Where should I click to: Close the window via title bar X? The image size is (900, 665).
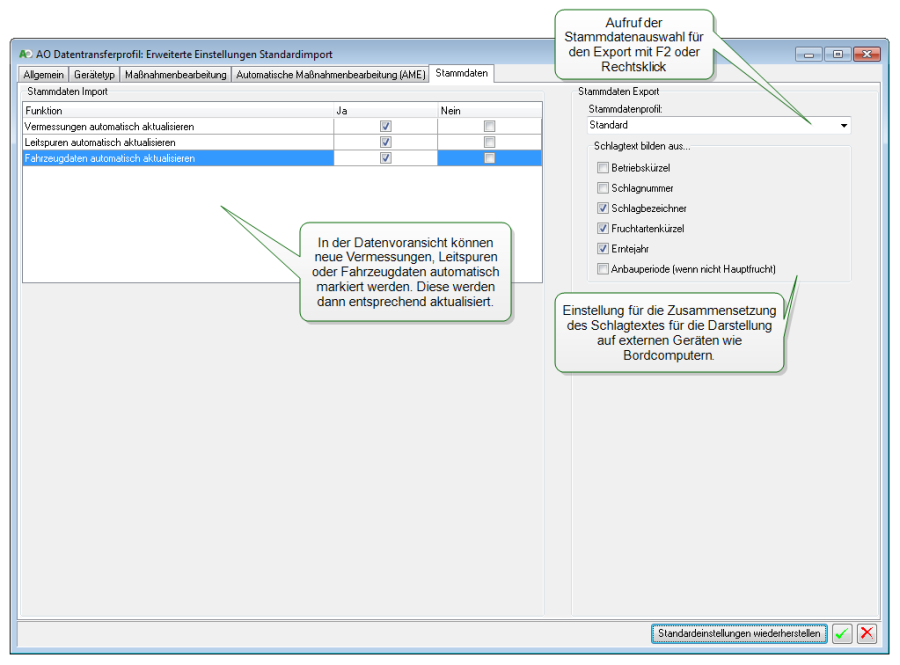tap(866, 54)
